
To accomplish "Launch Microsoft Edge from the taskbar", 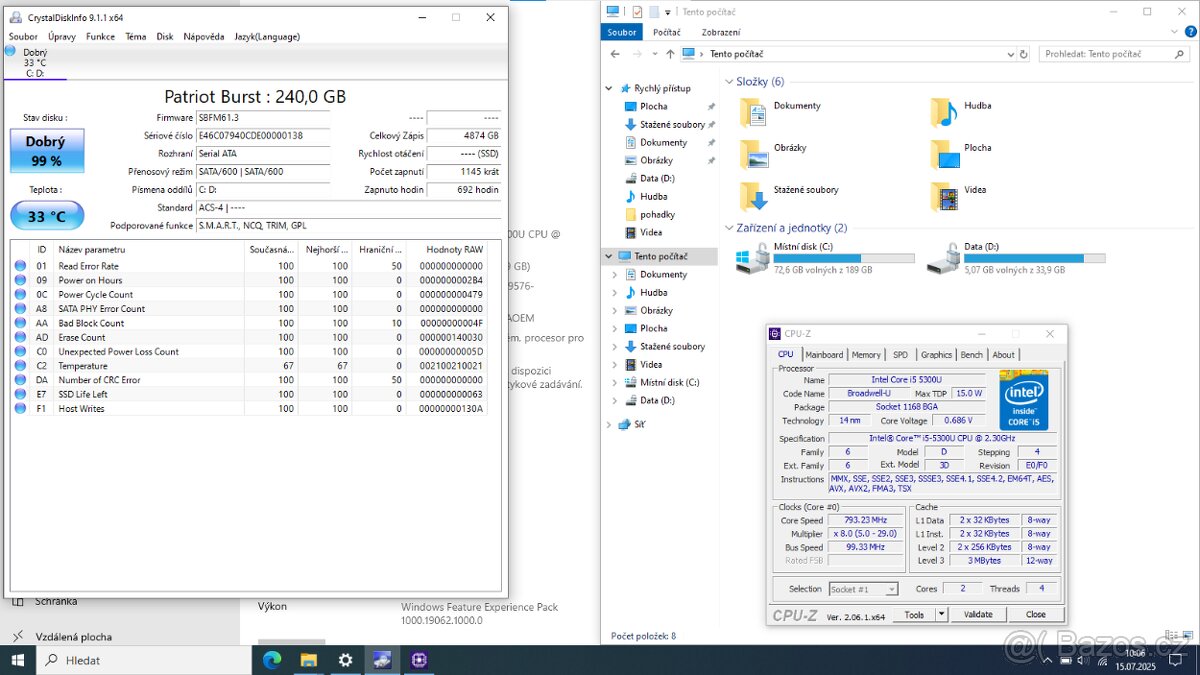I will pyautogui.click(x=271, y=660).
